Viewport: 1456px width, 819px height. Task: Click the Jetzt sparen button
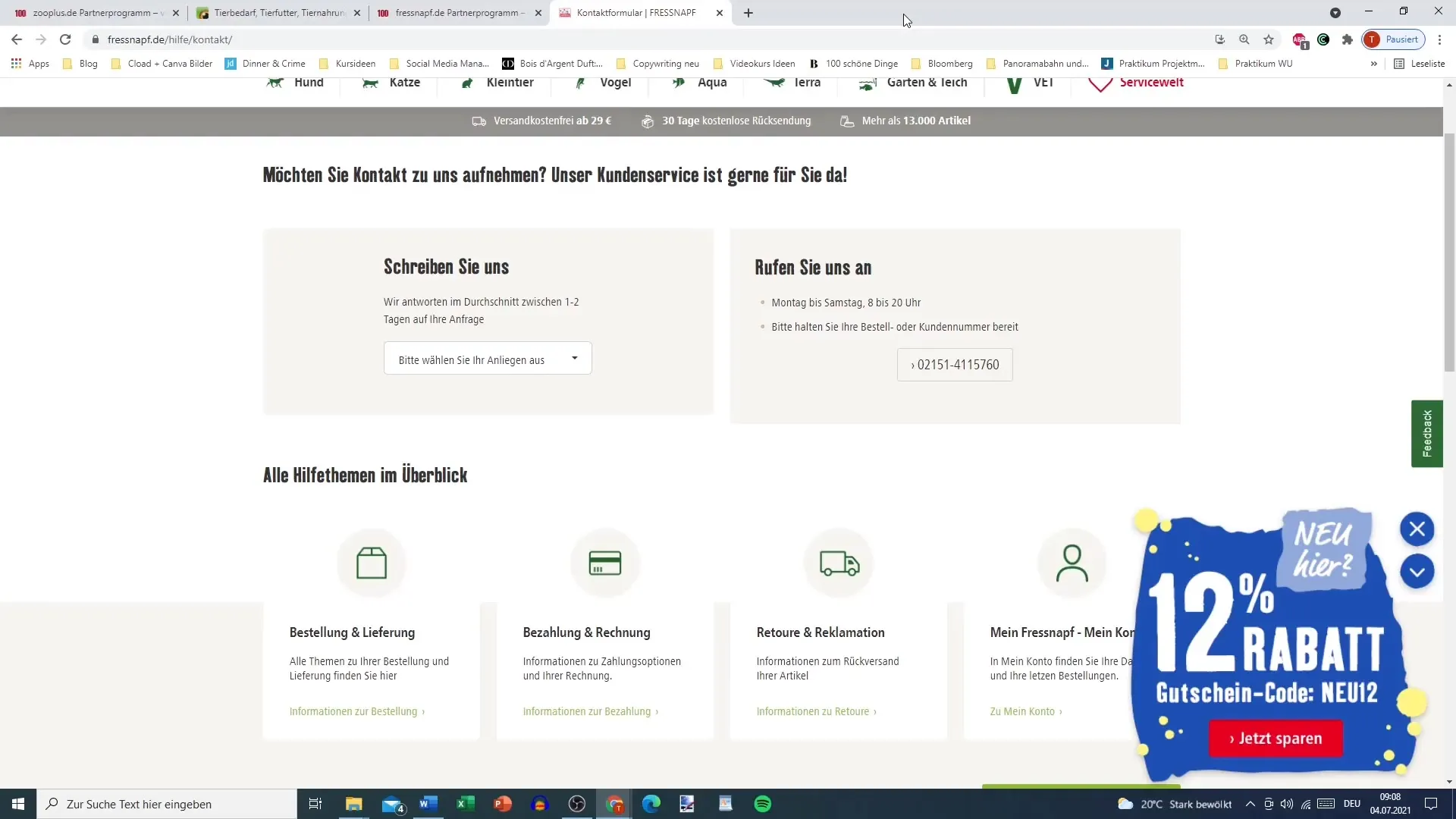click(1276, 739)
